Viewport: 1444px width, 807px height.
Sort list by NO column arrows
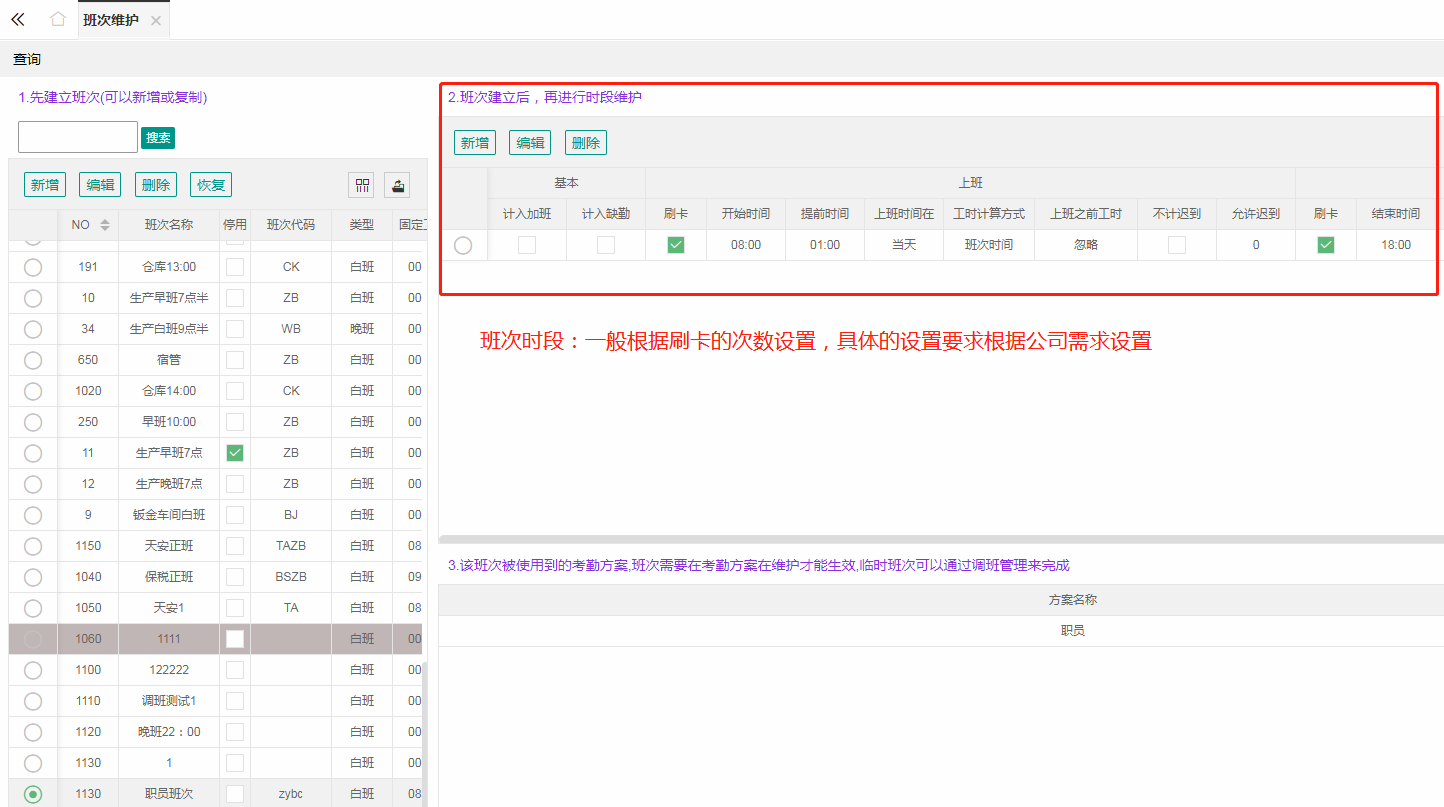pos(105,225)
